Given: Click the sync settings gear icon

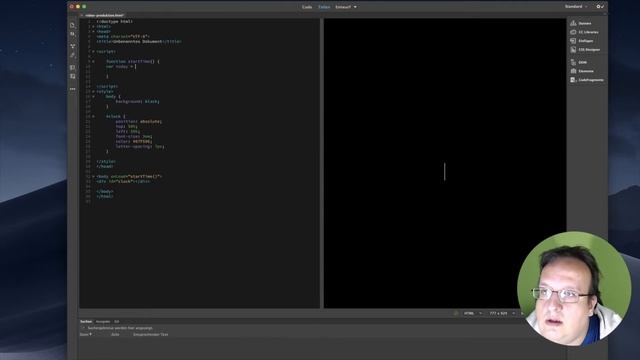Looking at the screenshot, I should pyautogui.click(x=600, y=7).
